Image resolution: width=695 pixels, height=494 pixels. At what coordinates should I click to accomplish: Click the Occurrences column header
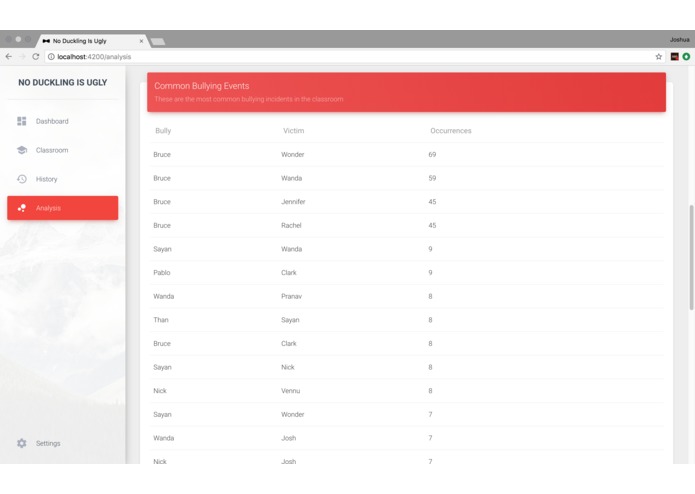451,131
